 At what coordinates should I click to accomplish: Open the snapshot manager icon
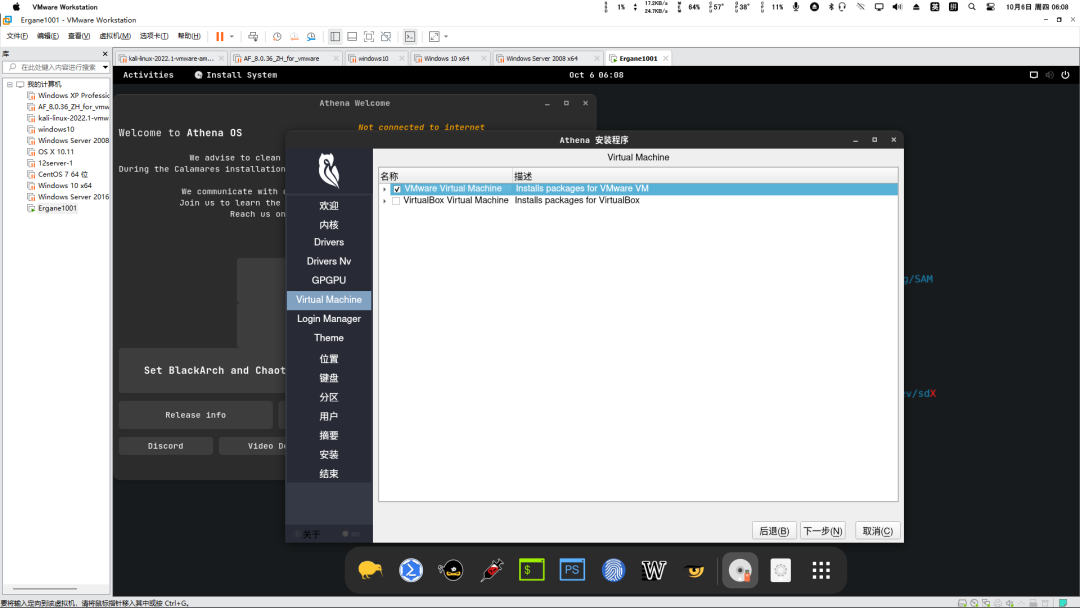pos(311,36)
